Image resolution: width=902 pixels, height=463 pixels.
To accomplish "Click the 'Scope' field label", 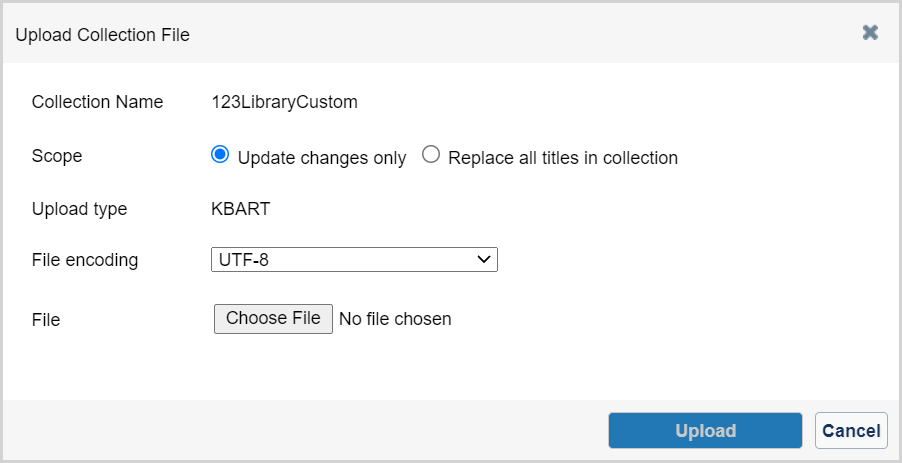I will 57,156.
